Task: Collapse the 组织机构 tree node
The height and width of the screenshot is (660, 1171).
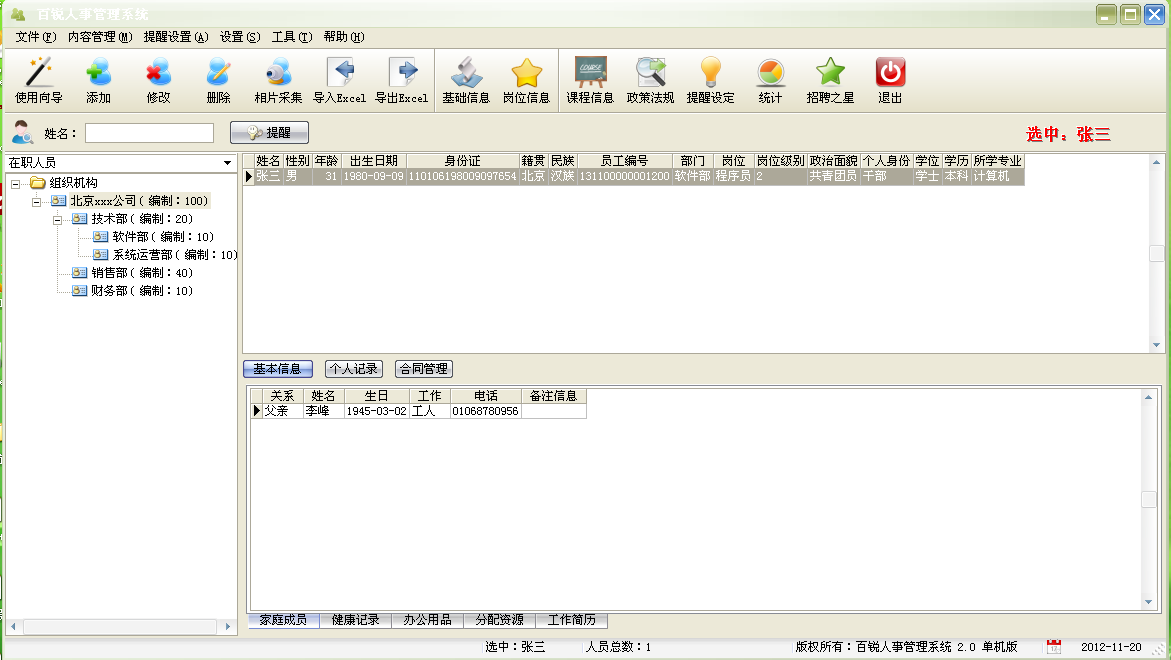Action: (15, 184)
